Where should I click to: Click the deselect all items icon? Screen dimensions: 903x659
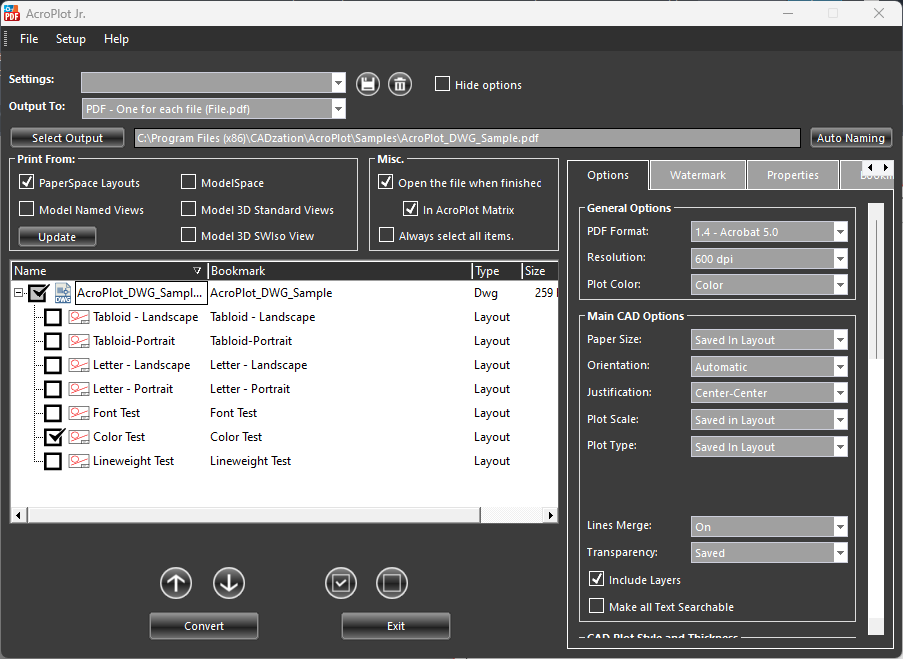tap(392, 583)
